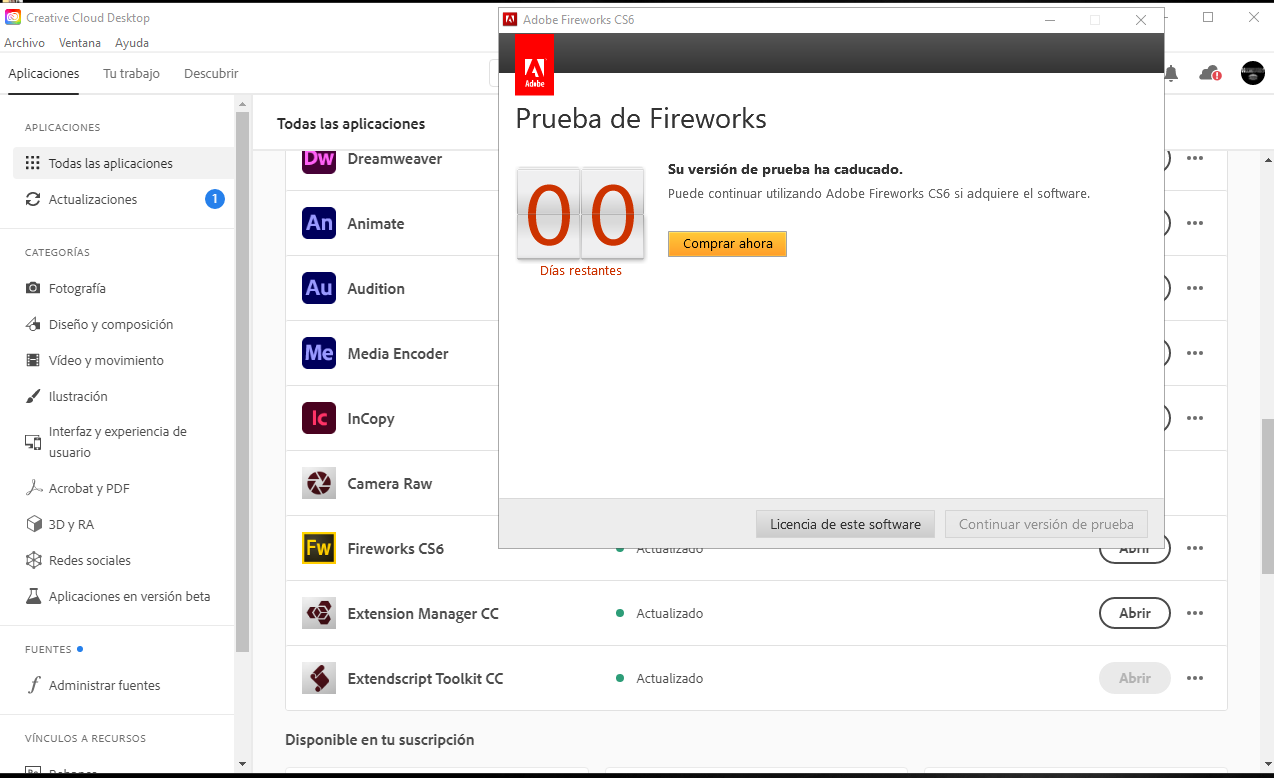Click Abrir for Fireworks CS6
This screenshot has width=1274, height=778.
point(1134,555)
